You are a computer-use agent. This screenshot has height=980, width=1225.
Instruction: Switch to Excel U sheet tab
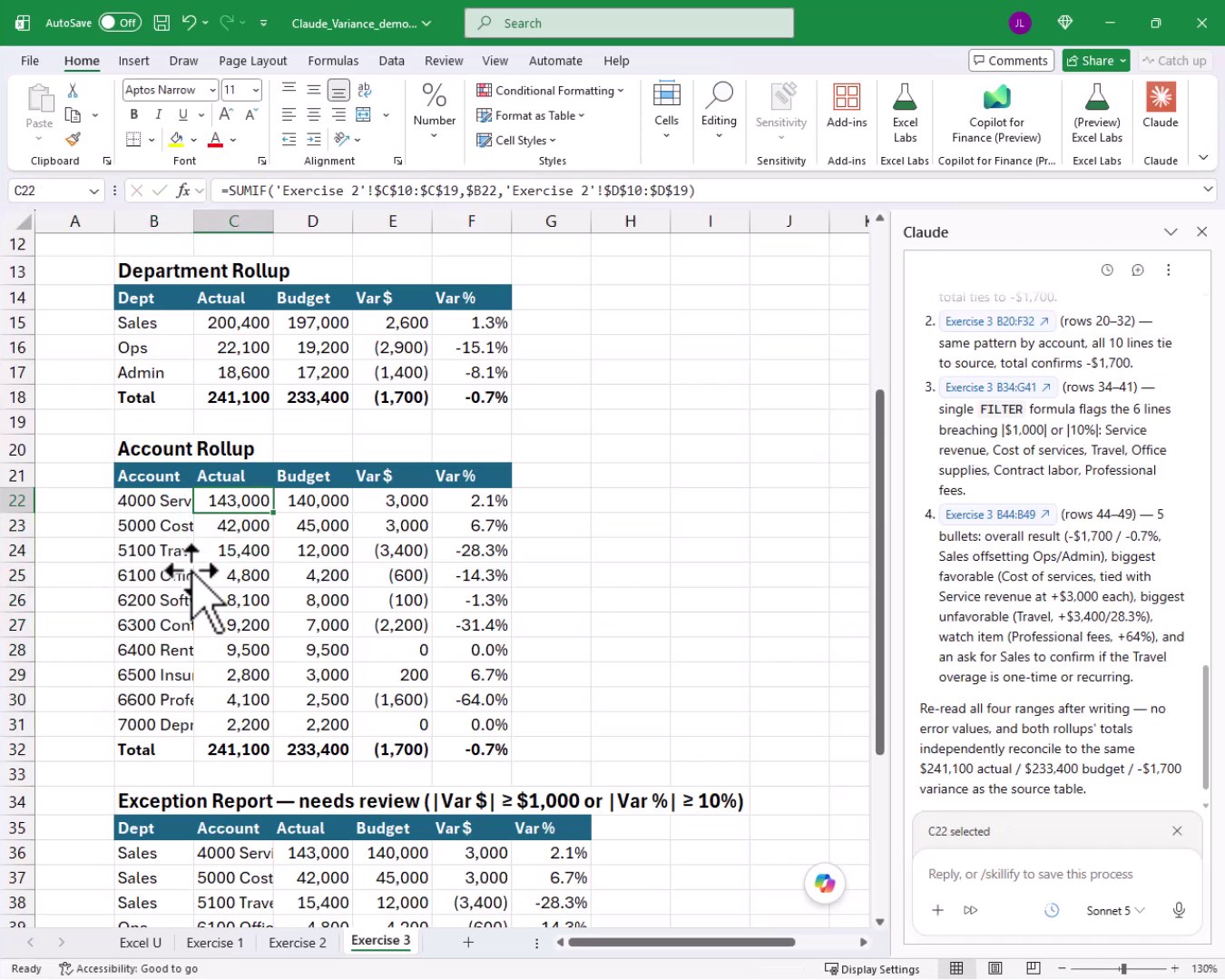[140, 943]
